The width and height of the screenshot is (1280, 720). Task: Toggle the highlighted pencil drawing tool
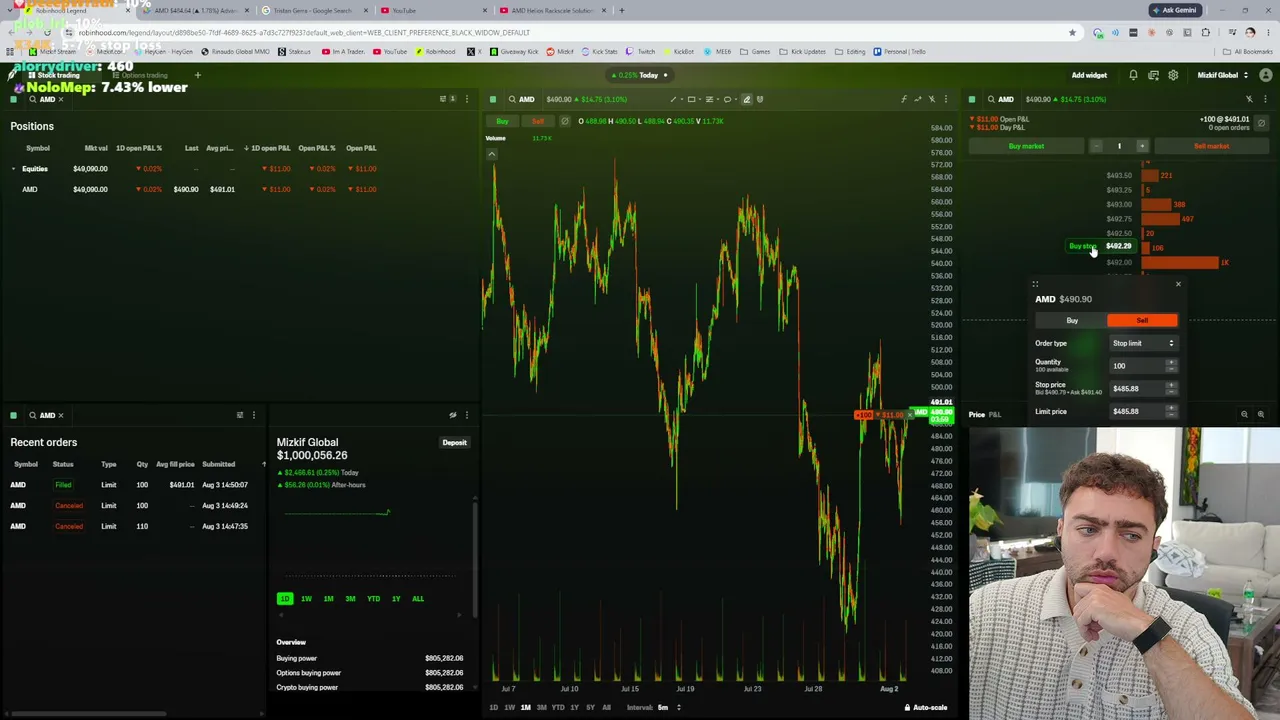[746, 99]
